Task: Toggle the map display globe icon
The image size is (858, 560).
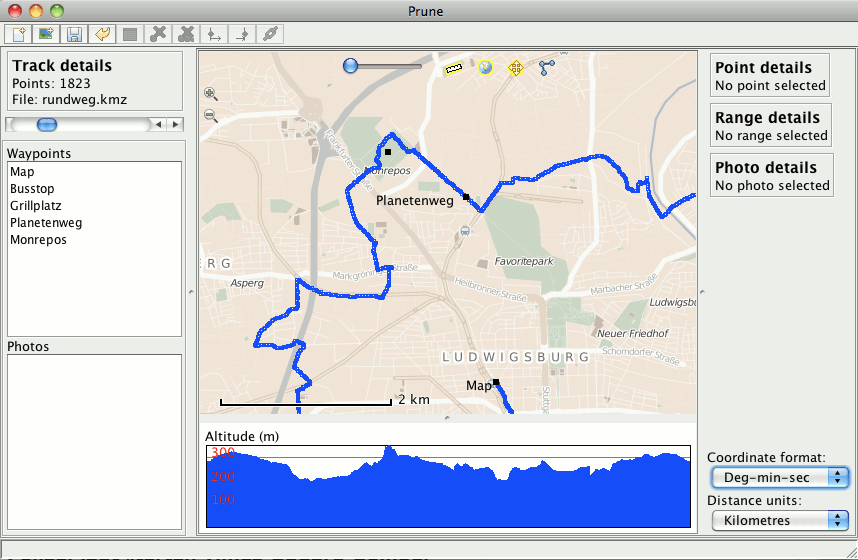Action: [x=486, y=68]
